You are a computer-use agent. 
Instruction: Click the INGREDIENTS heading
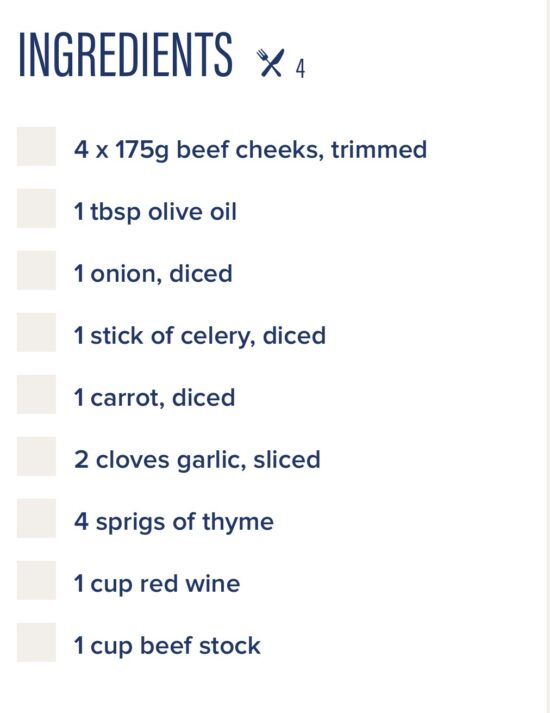(x=125, y=55)
